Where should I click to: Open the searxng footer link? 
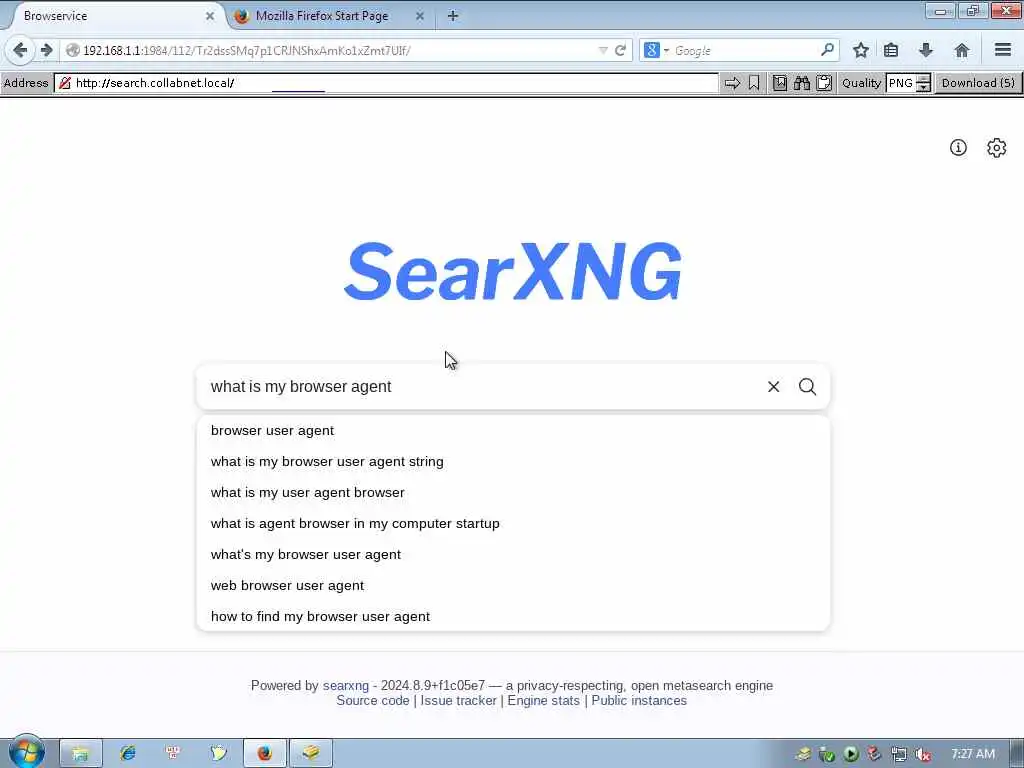pyautogui.click(x=345, y=686)
